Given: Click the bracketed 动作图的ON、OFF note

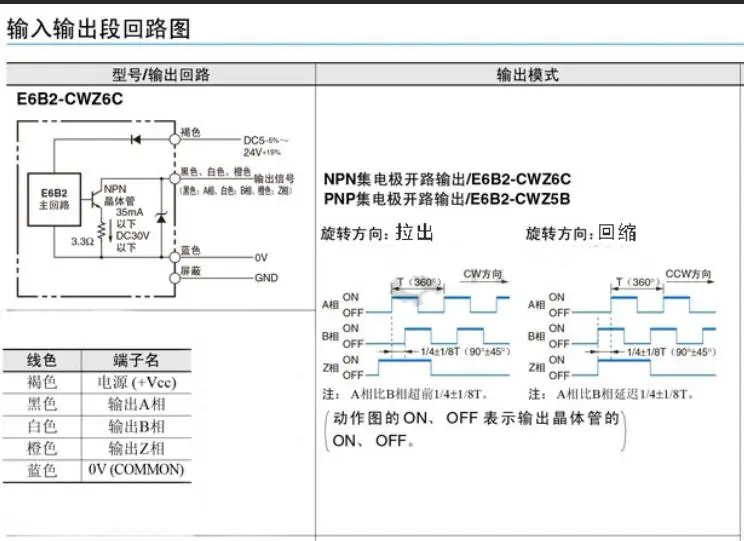Looking at the screenshot, I should click(x=475, y=429).
